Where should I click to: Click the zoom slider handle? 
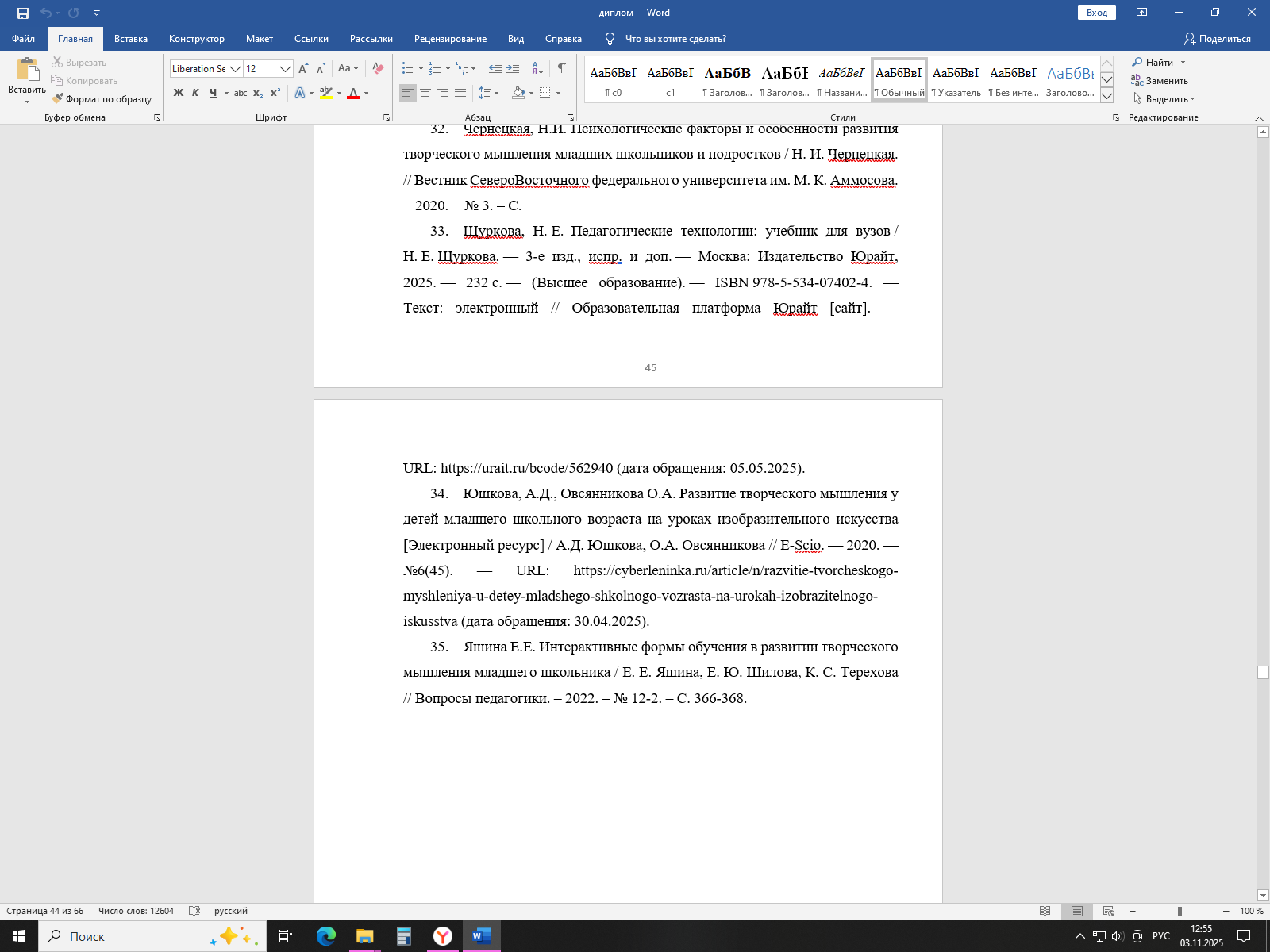click(1180, 911)
